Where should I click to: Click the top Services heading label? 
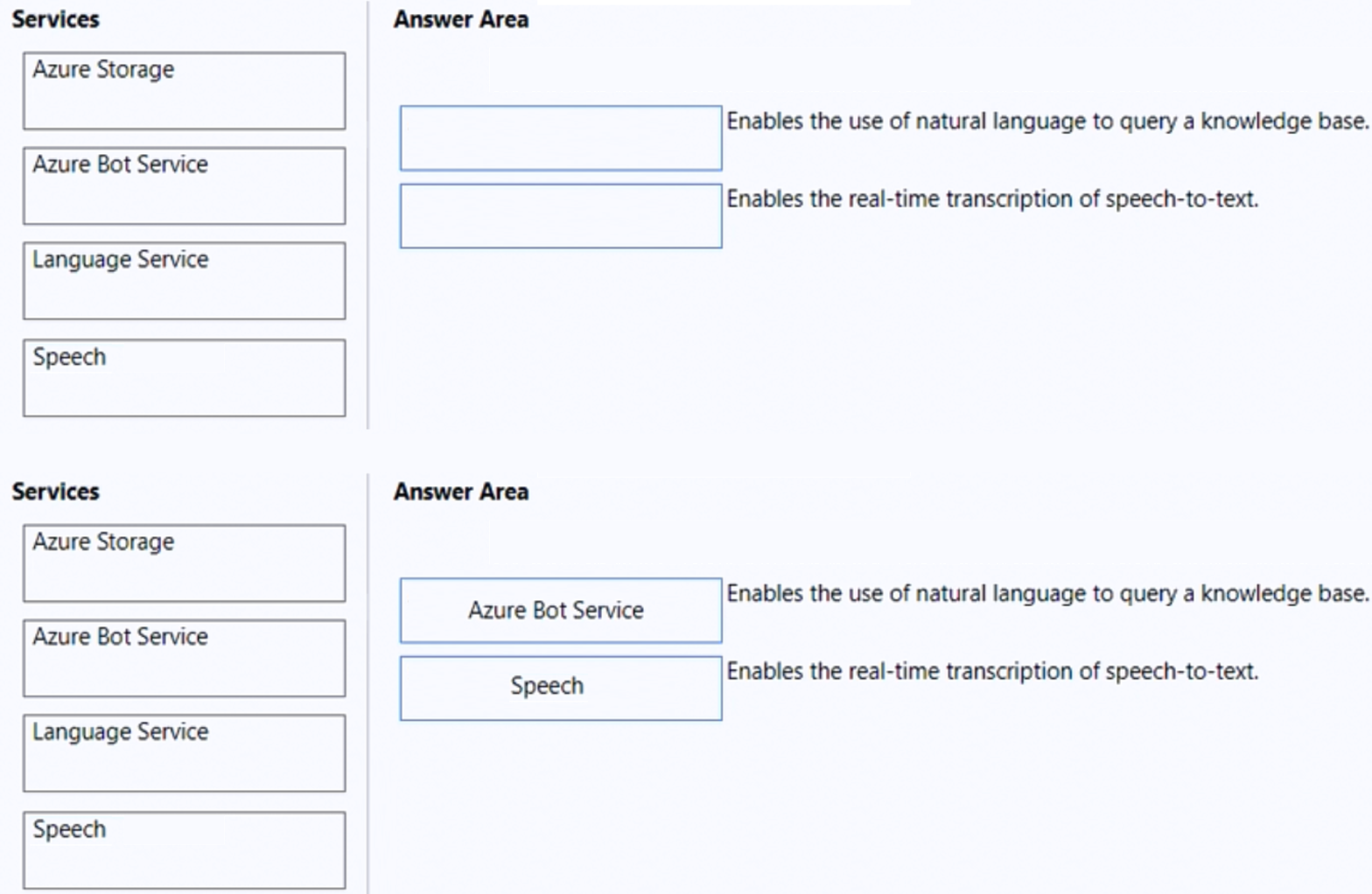tap(54, 19)
